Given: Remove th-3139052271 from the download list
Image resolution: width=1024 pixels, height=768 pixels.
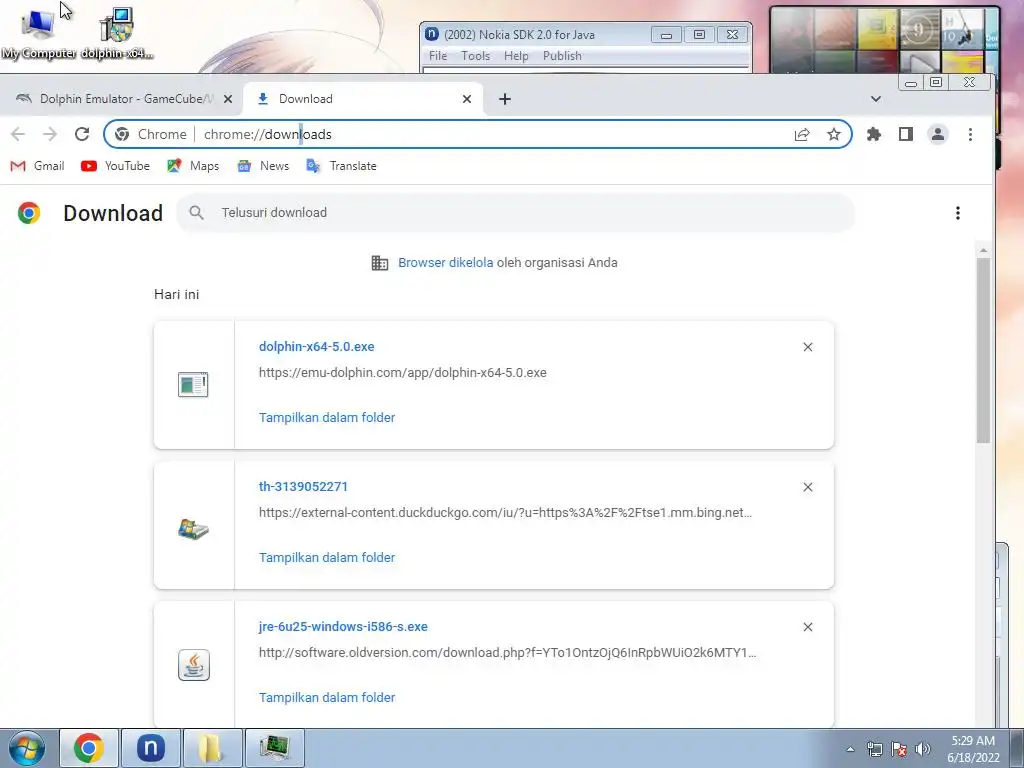Looking at the screenshot, I should 808,487.
